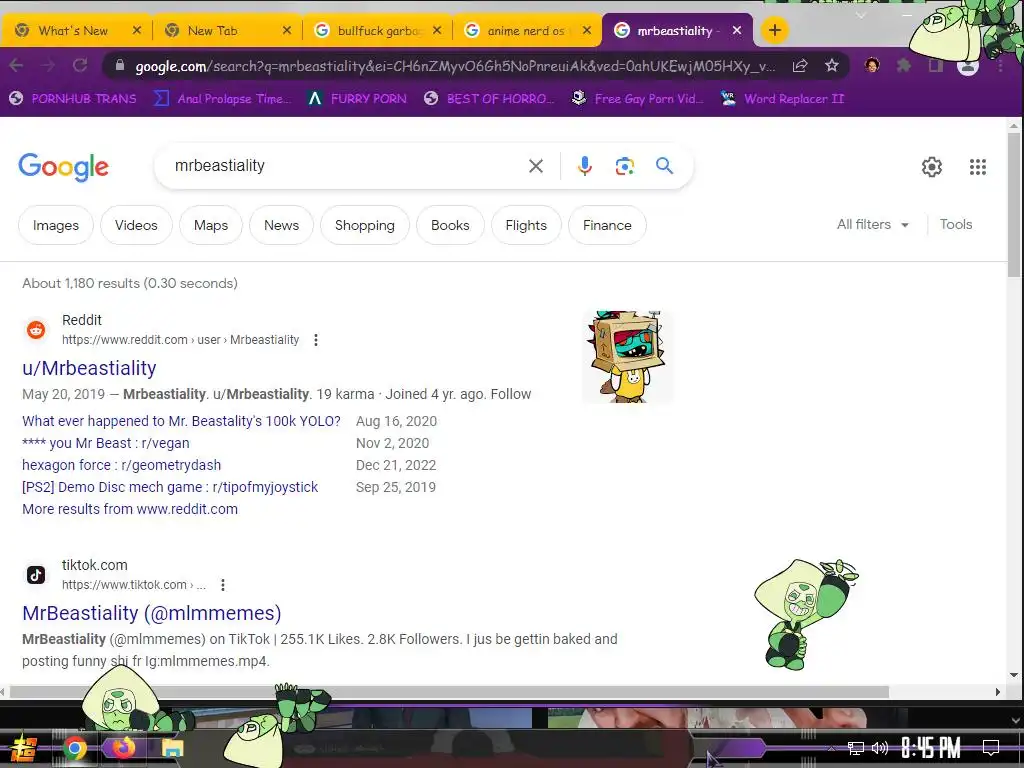Select the News filter chip

281,225
